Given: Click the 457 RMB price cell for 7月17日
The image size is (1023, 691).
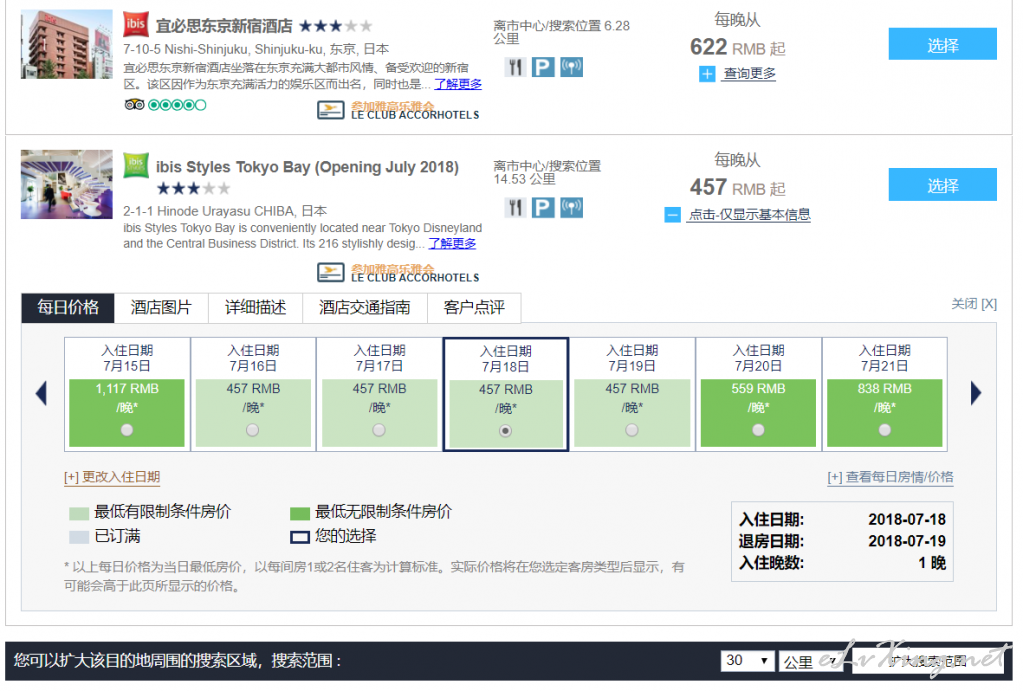Looking at the screenshot, I should [380, 412].
